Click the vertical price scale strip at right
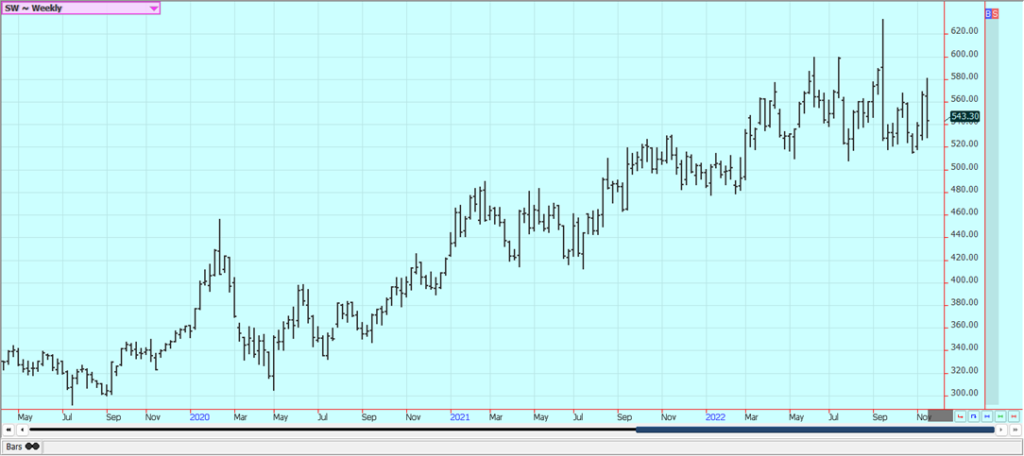Viewport: 1024px width, 456px height. pyautogui.click(x=991, y=212)
